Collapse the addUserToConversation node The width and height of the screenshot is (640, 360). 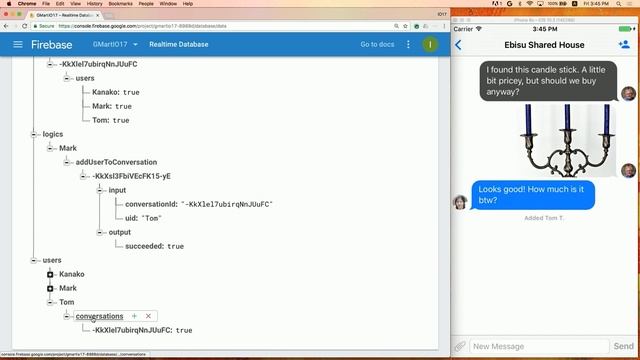[x=66, y=162]
